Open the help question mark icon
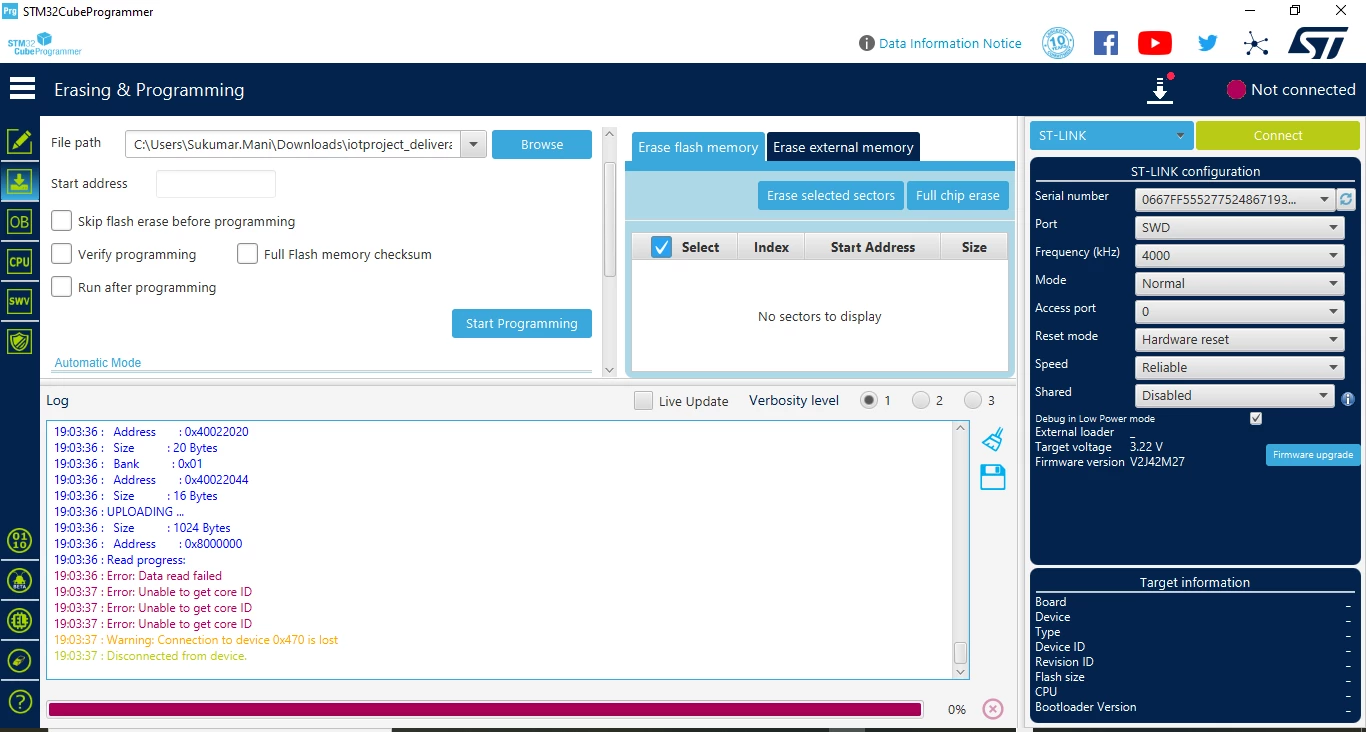The height and width of the screenshot is (732, 1366). (x=19, y=701)
